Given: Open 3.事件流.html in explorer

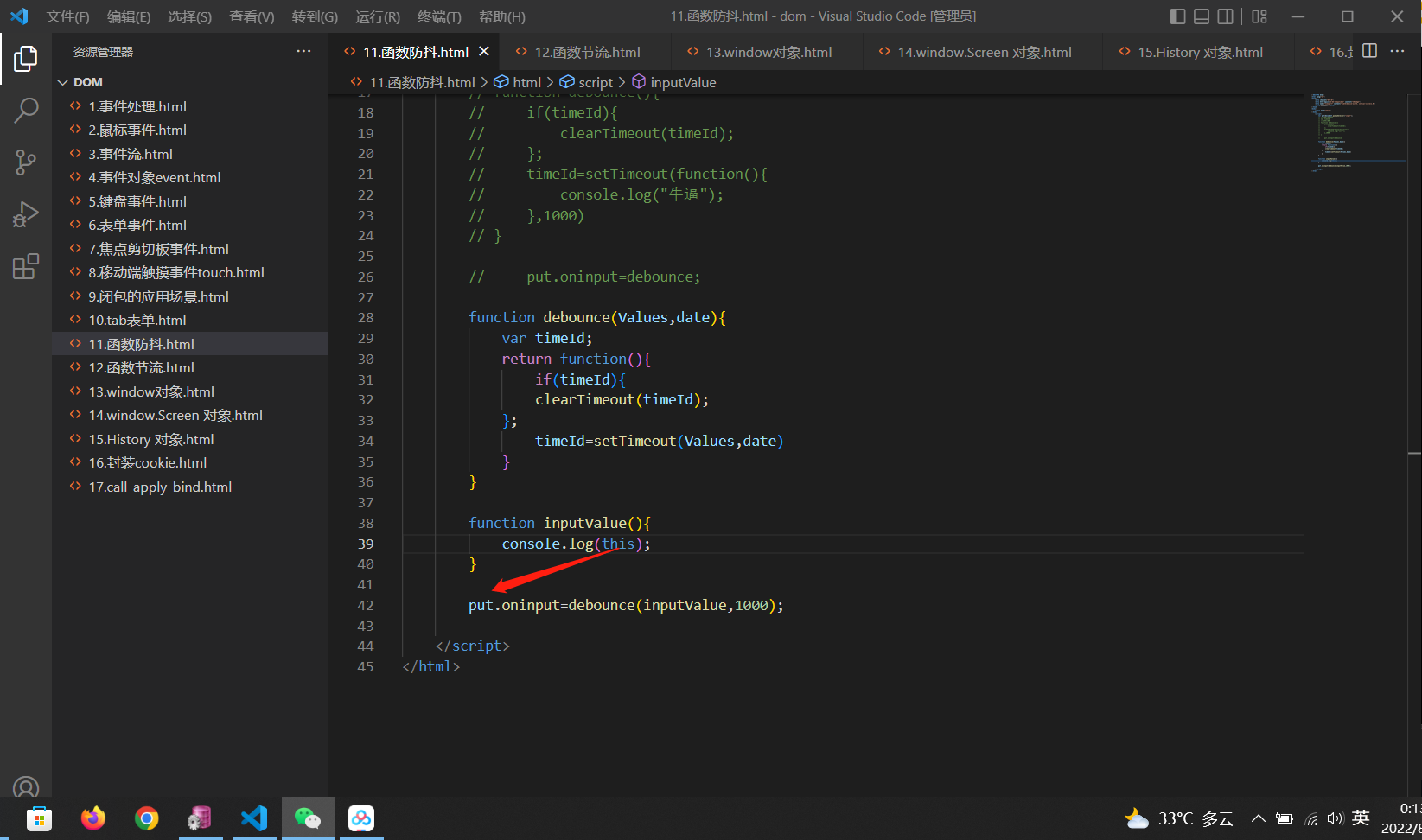Looking at the screenshot, I should point(190,154).
